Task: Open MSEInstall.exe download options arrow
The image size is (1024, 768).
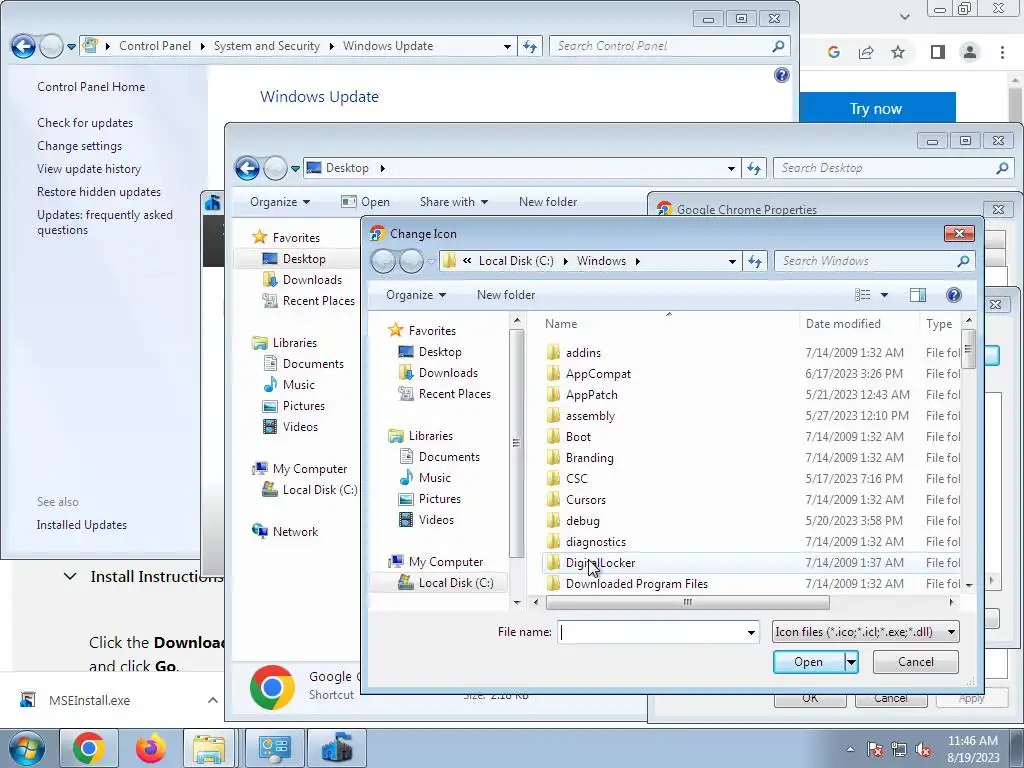Action: tap(212, 700)
